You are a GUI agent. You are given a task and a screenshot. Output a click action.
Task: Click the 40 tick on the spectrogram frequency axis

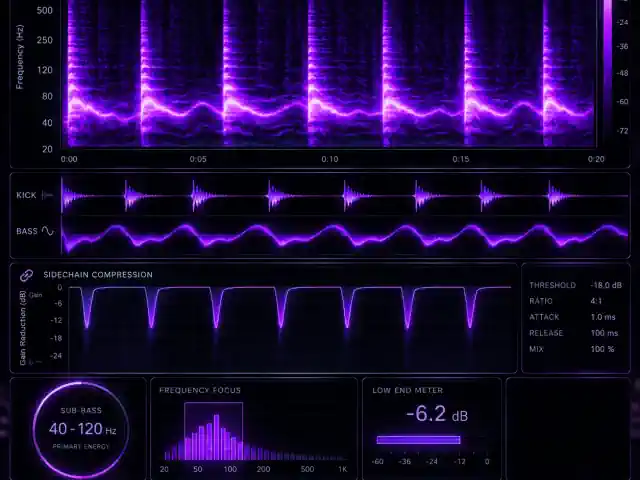coord(47,123)
